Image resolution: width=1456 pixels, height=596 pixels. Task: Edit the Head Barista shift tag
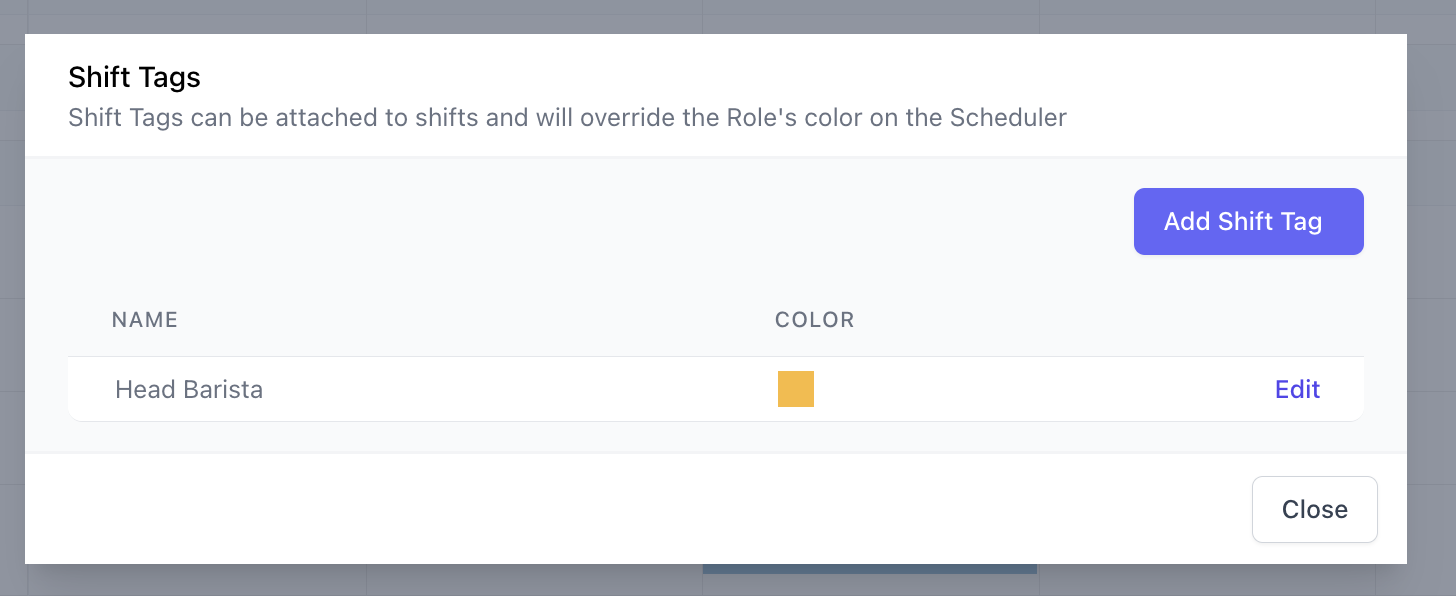(x=1297, y=389)
